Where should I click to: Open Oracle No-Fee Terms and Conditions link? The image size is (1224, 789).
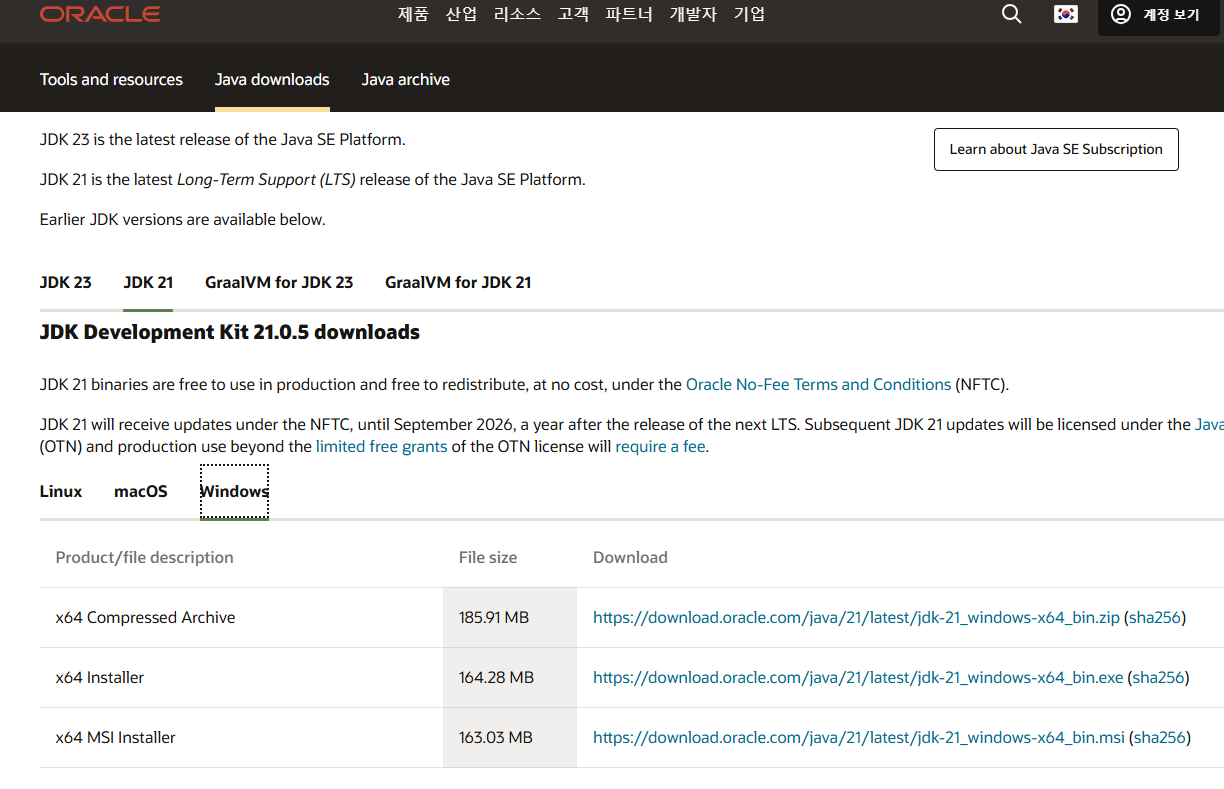(x=818, y=384)
